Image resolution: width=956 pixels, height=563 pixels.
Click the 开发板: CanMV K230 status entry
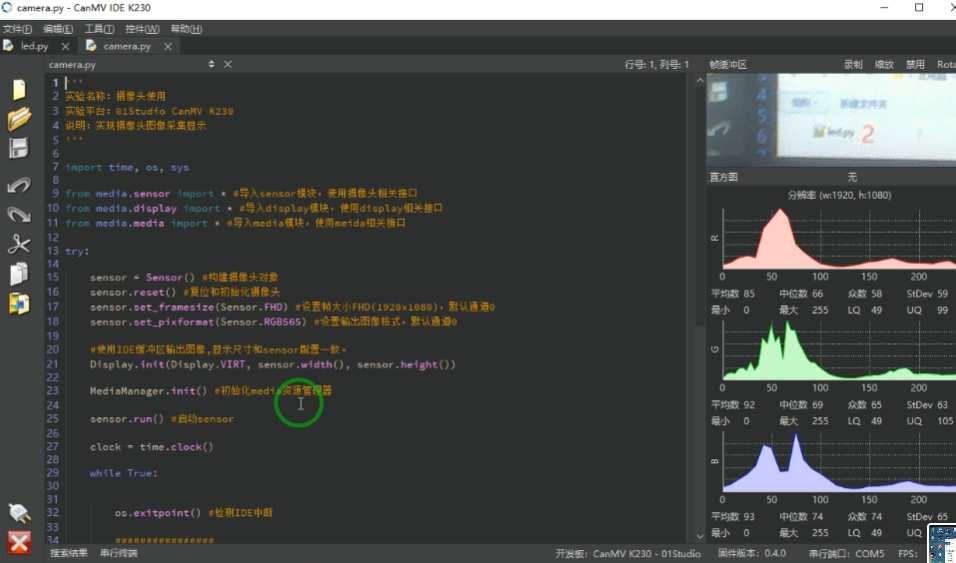tap(628, 554)
